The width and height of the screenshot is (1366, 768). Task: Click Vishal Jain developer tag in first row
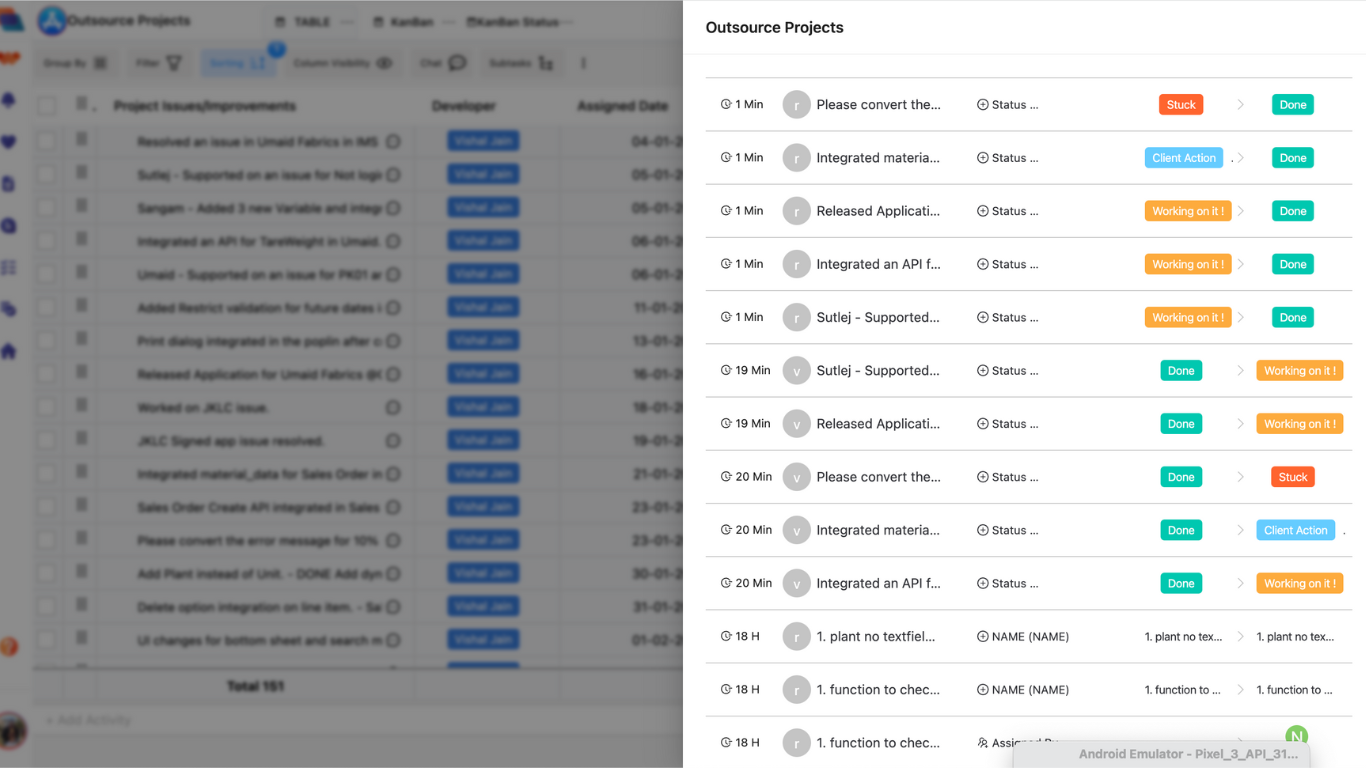click(x=483, y=141)
